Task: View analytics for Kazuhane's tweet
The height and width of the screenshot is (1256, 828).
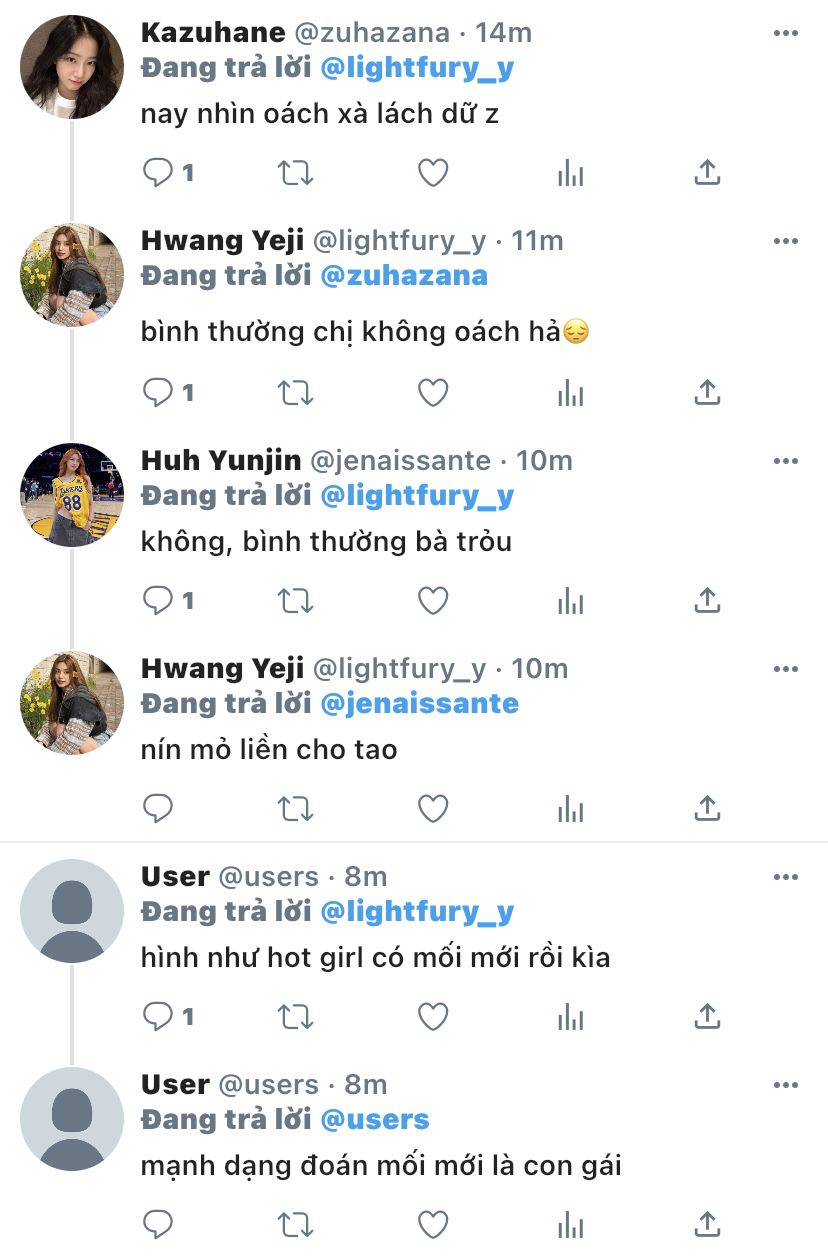Action: [570, 173]
